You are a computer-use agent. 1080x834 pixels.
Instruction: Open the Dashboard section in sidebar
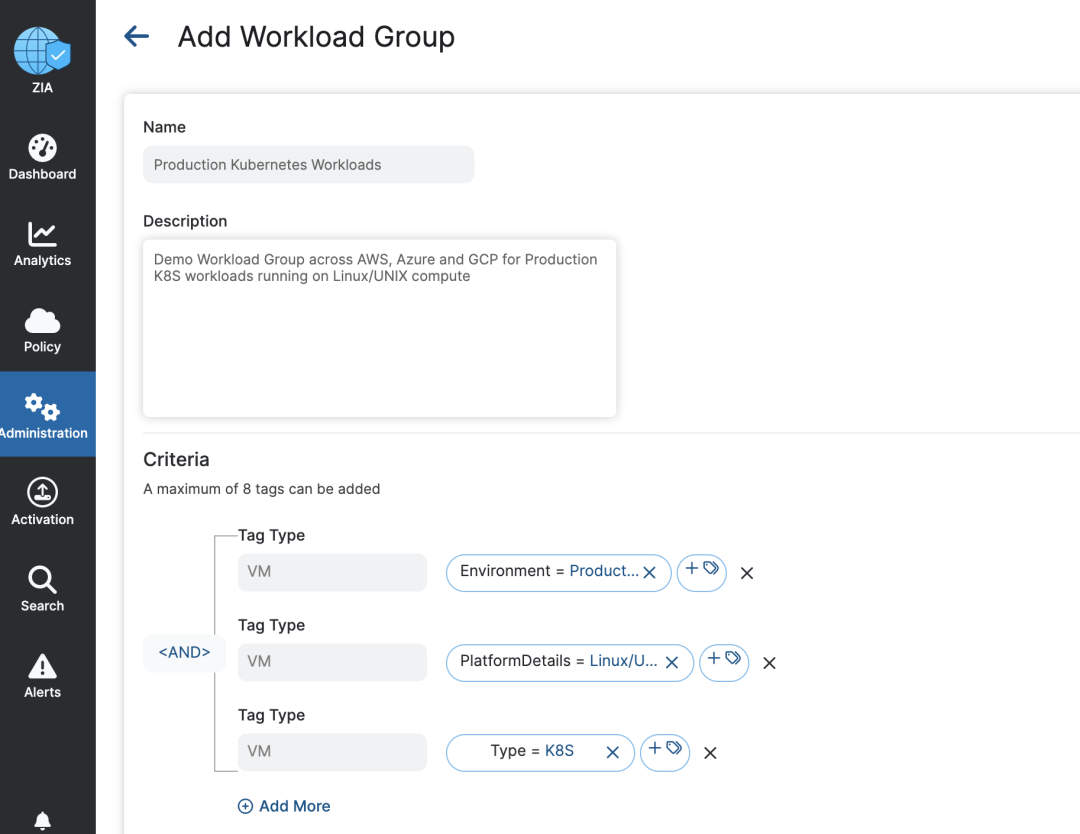[x=42, y=158]
